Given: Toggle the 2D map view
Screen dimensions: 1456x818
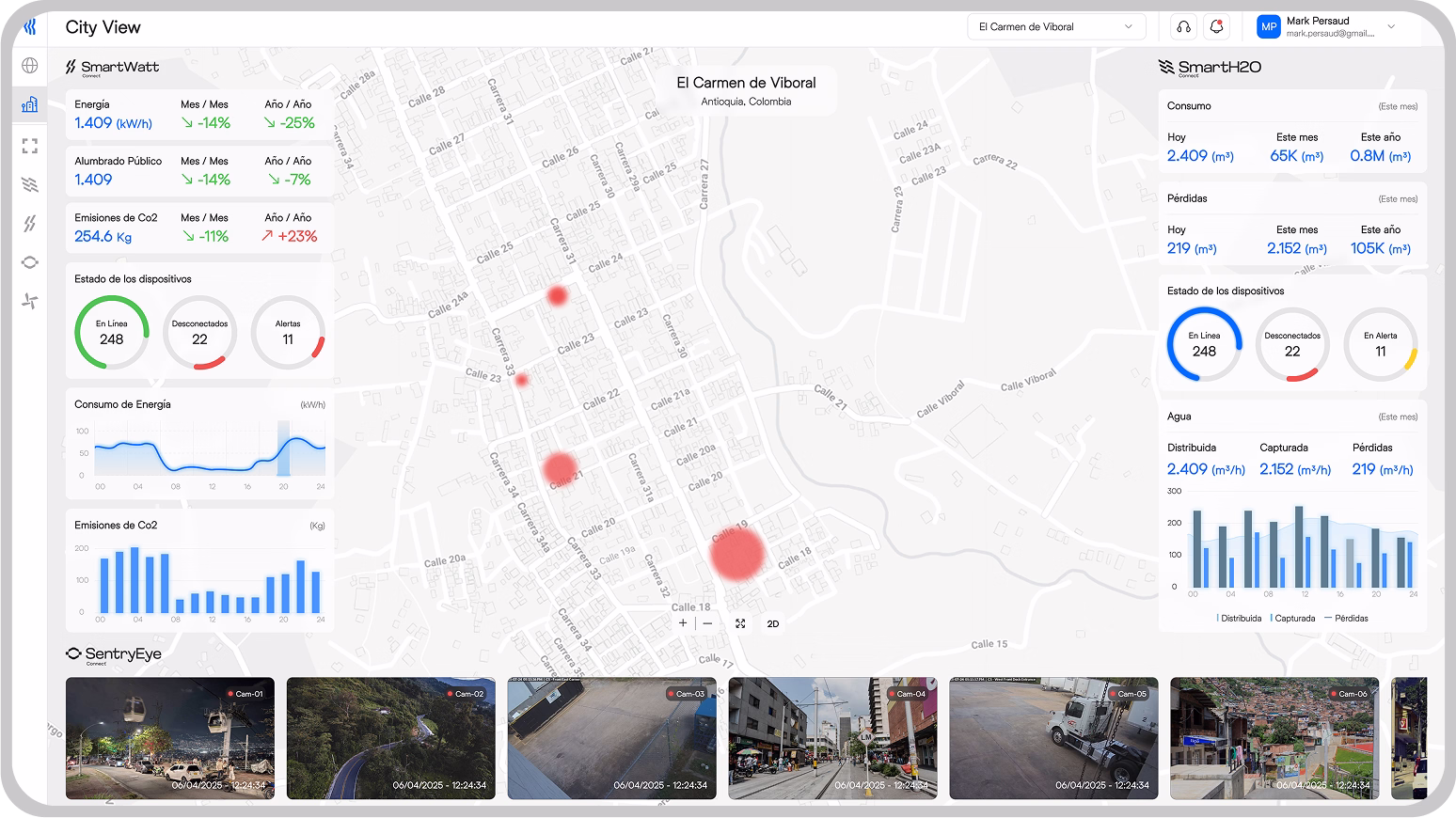Looking at the screenshot, I should coord(773,623).
